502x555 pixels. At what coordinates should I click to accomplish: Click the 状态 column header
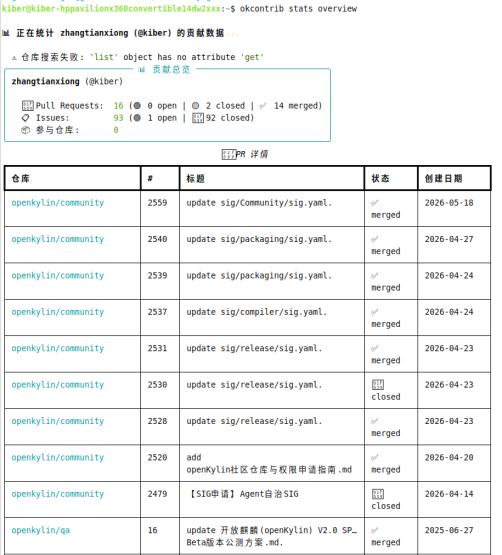[381, 178]
